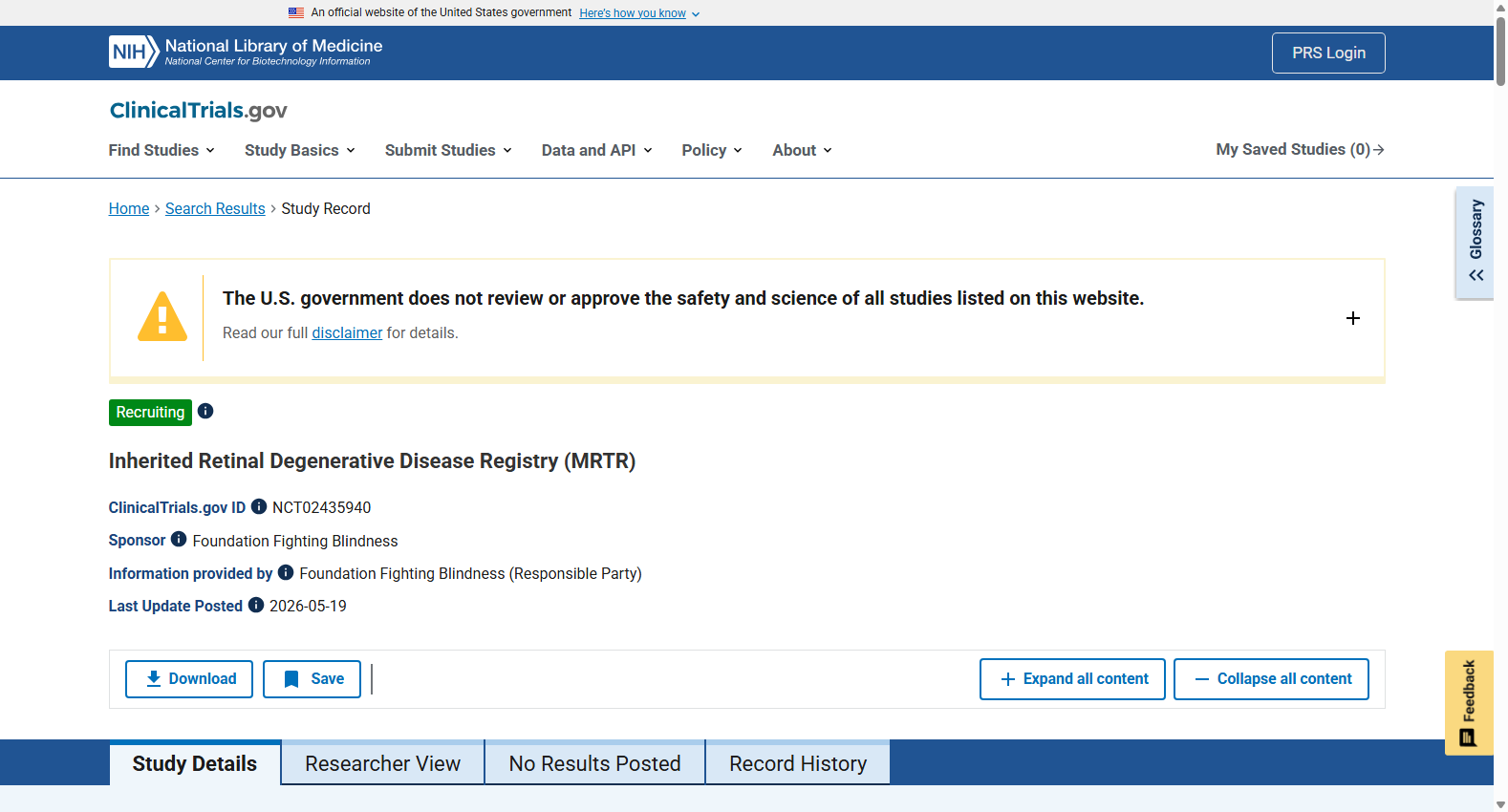This screenshot has height=812, width=1508.
Task: Click the study ID NCT02435940
Action: coord(321,507)
